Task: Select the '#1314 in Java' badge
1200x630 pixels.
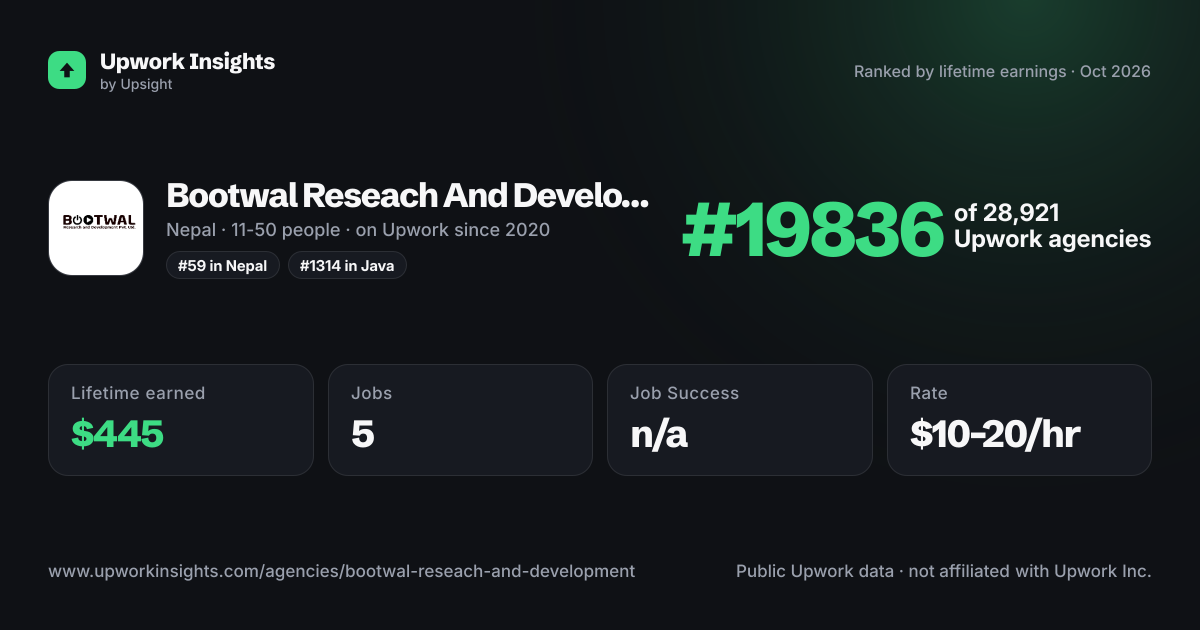Action: (347, 266)
